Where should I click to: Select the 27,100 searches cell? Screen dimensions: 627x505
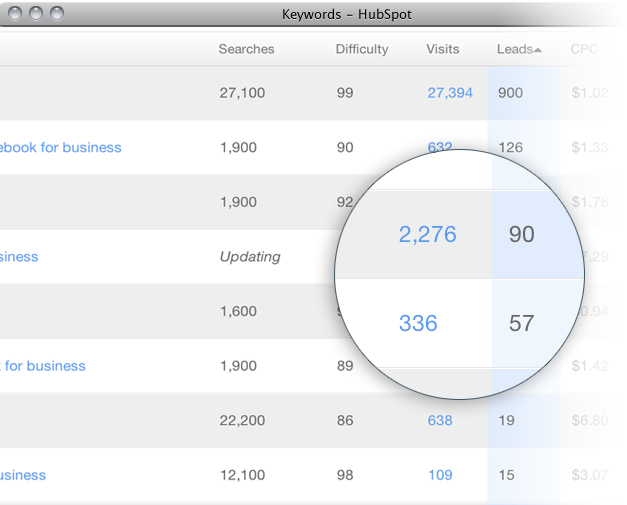(242, 93)
